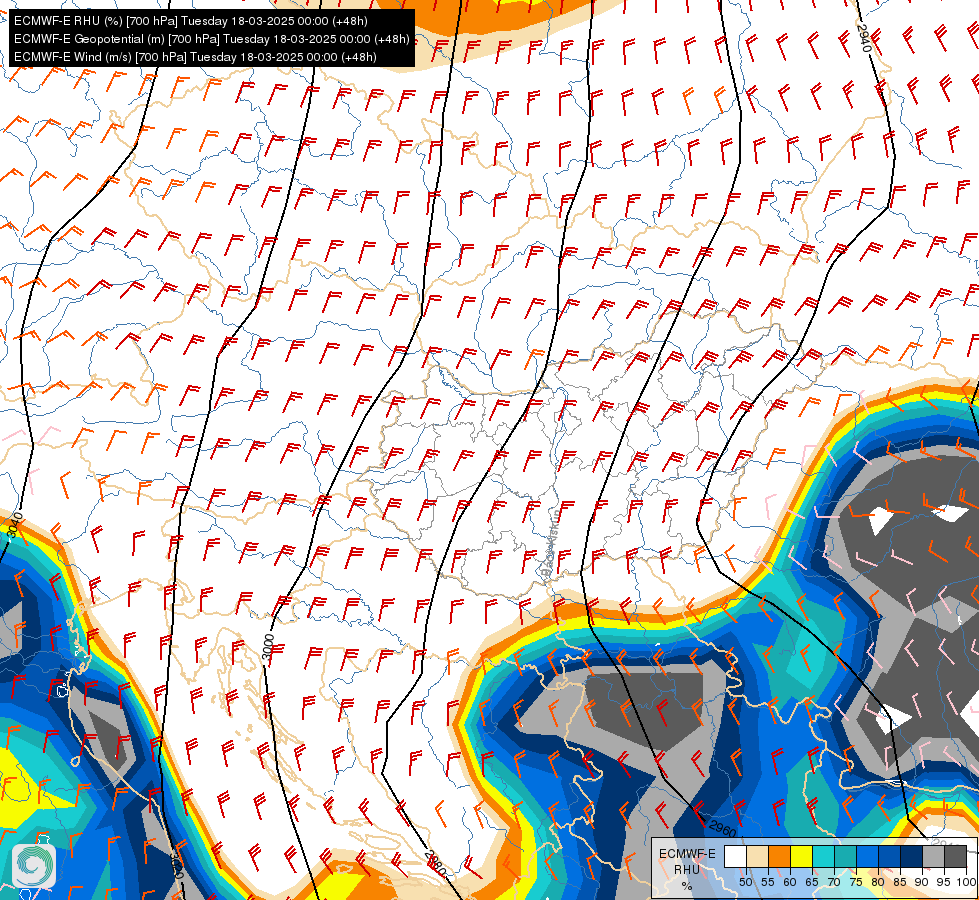Pick the light gray 90–95 legend swatch

coord(933,856)
